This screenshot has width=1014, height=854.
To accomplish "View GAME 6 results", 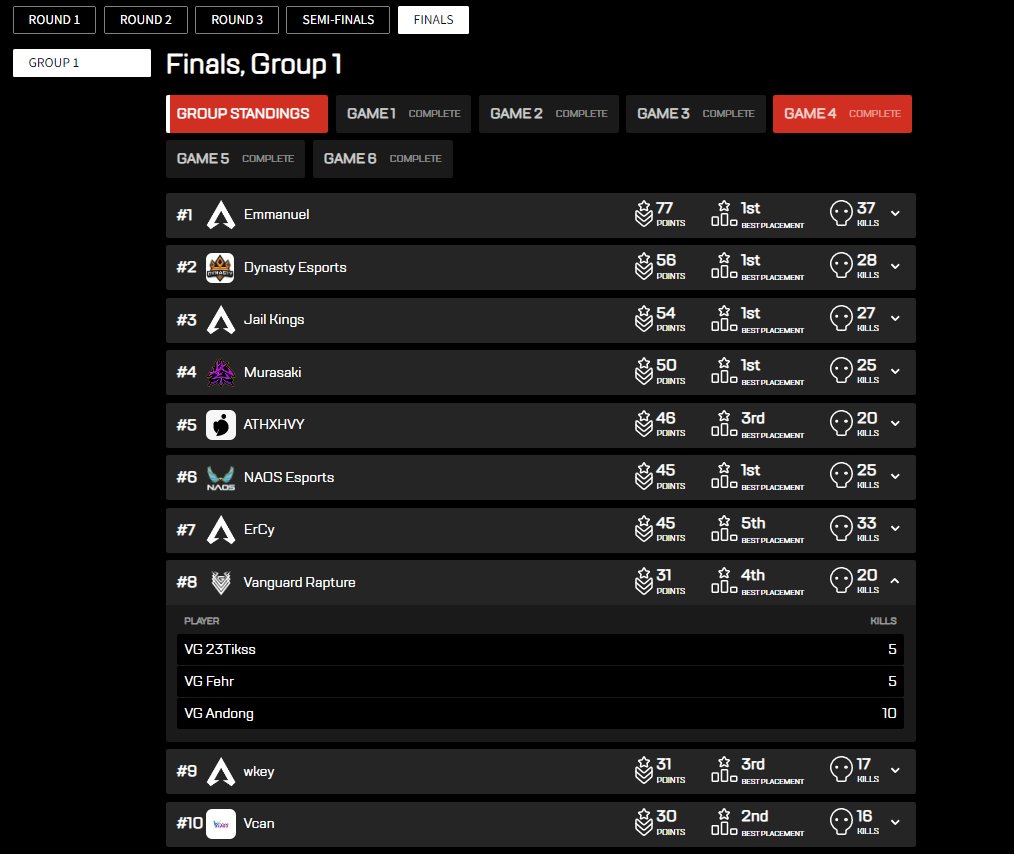I will [x=383, y=159].
